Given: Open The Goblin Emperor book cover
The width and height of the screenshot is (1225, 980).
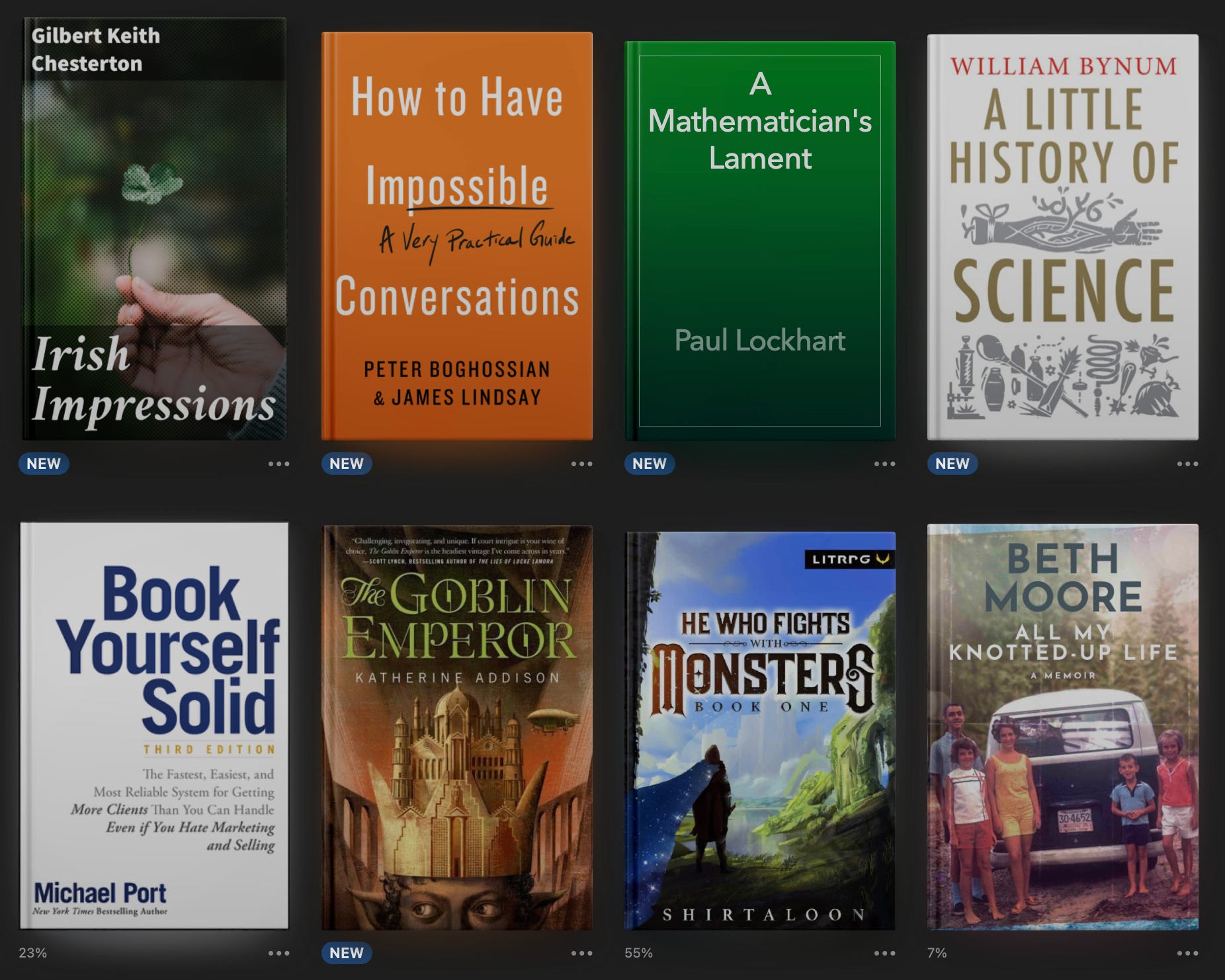Looking at the screenshot, I should click(457, 728).
